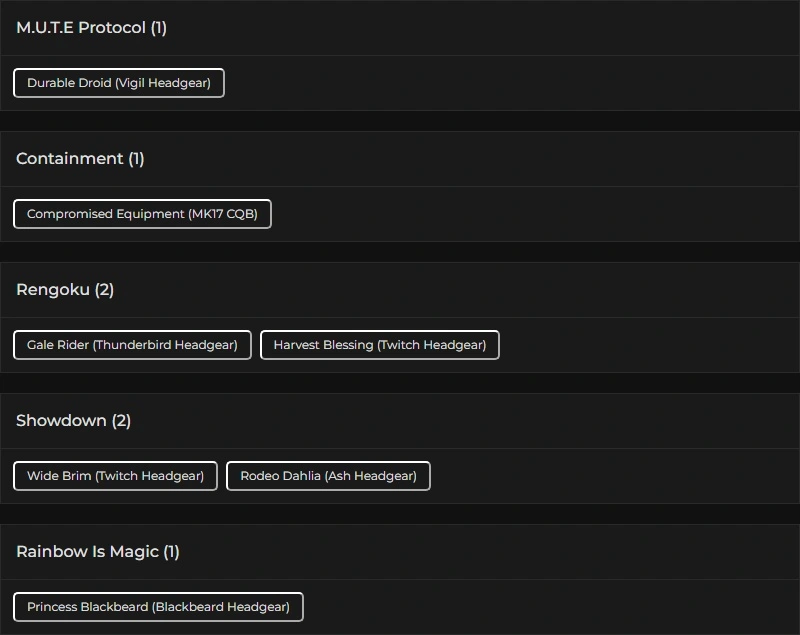Choose Harvest Blessing (Twitch Headgear) item
Viewport: 800px width, 635px height.
tap(380, 345)
